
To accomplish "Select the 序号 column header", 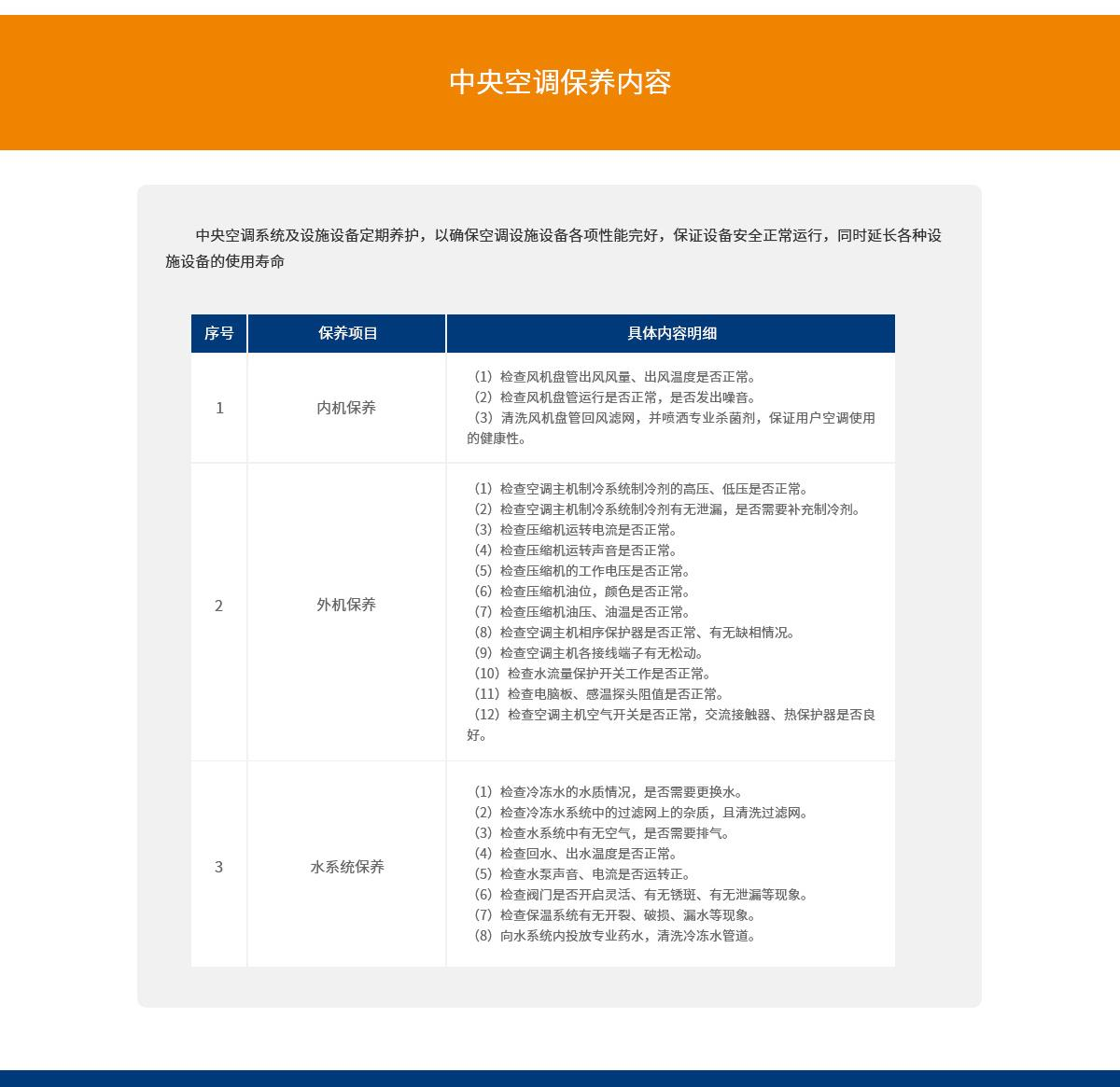I will click(x=219, y=333).
